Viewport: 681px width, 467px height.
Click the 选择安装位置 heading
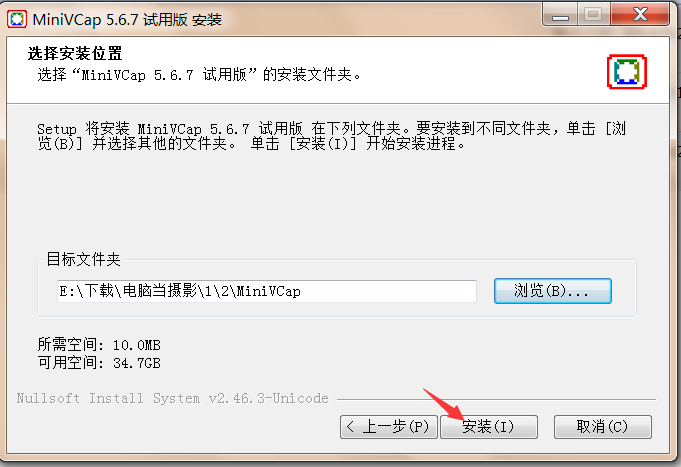(x=75, y=53)
